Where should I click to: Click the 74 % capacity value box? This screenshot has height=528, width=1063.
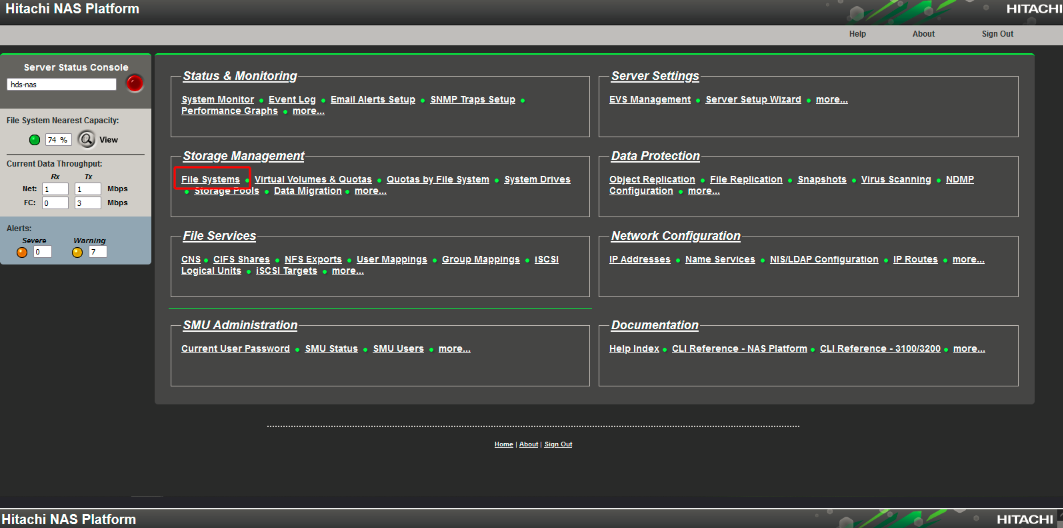click(58, 140)
